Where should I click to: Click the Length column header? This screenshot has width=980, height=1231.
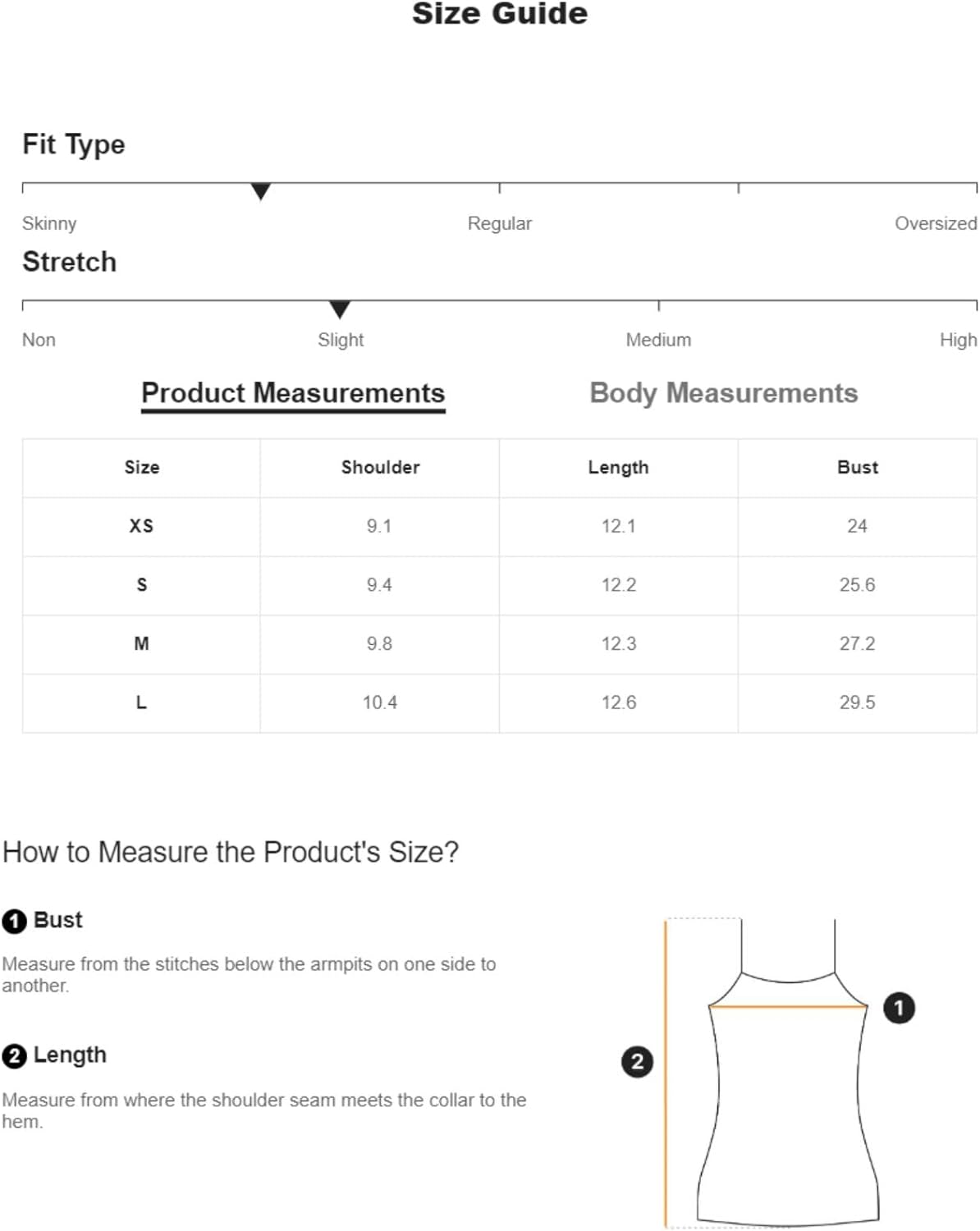(x=618, y=468)
